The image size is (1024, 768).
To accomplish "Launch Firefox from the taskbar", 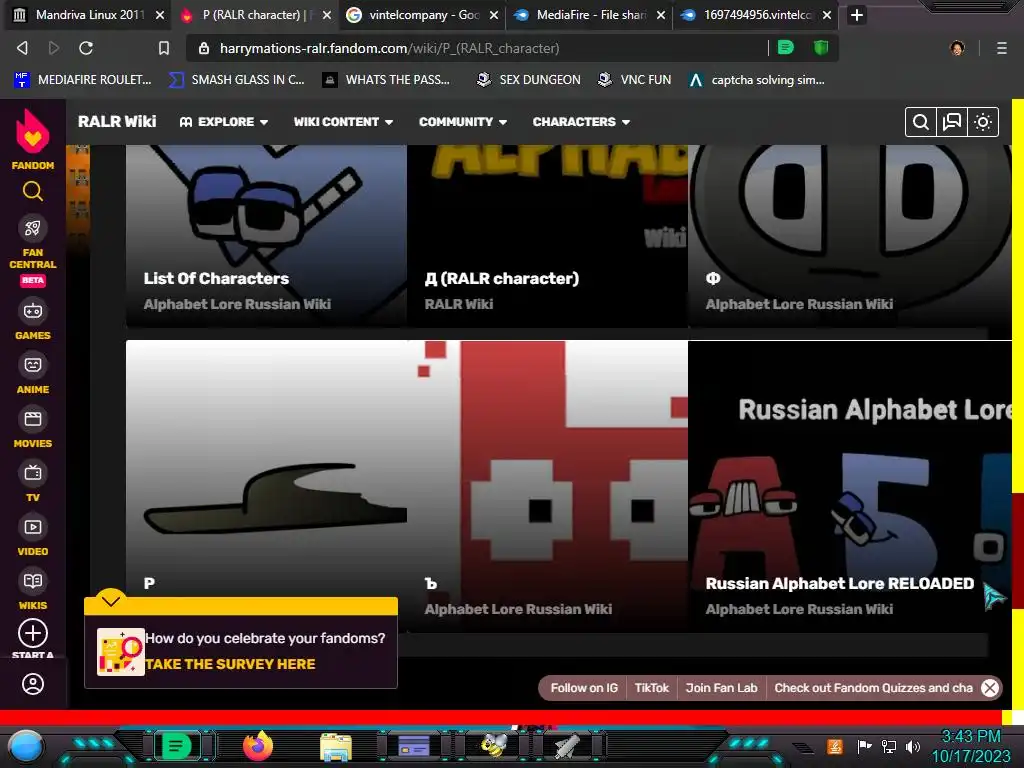I will [x=258, y=746].
